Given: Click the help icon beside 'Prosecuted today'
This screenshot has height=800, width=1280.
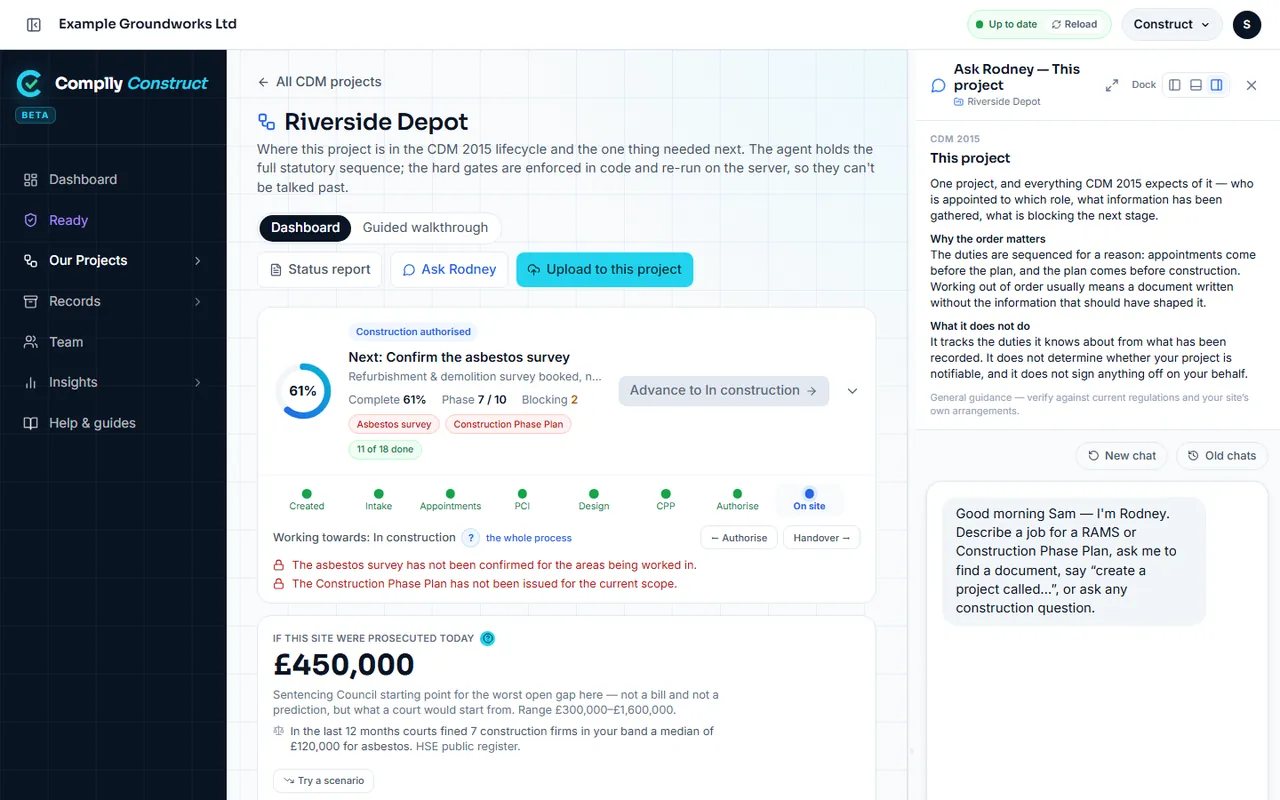Looking at the screenshot, I should pyautogui.click(x=487, y=638).
